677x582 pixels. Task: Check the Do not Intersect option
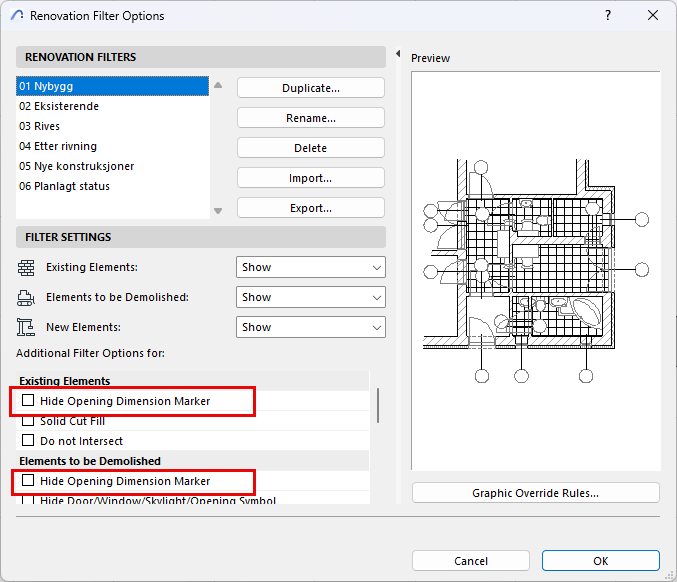point(28,441)
